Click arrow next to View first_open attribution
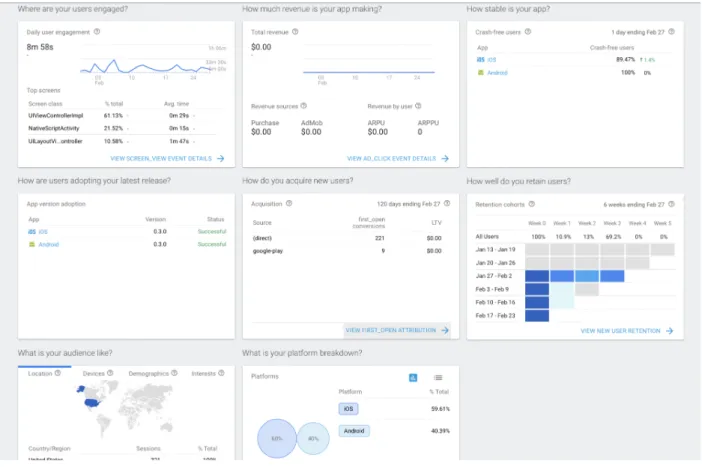The image size is (702, 467). click(x=445, y=330)
